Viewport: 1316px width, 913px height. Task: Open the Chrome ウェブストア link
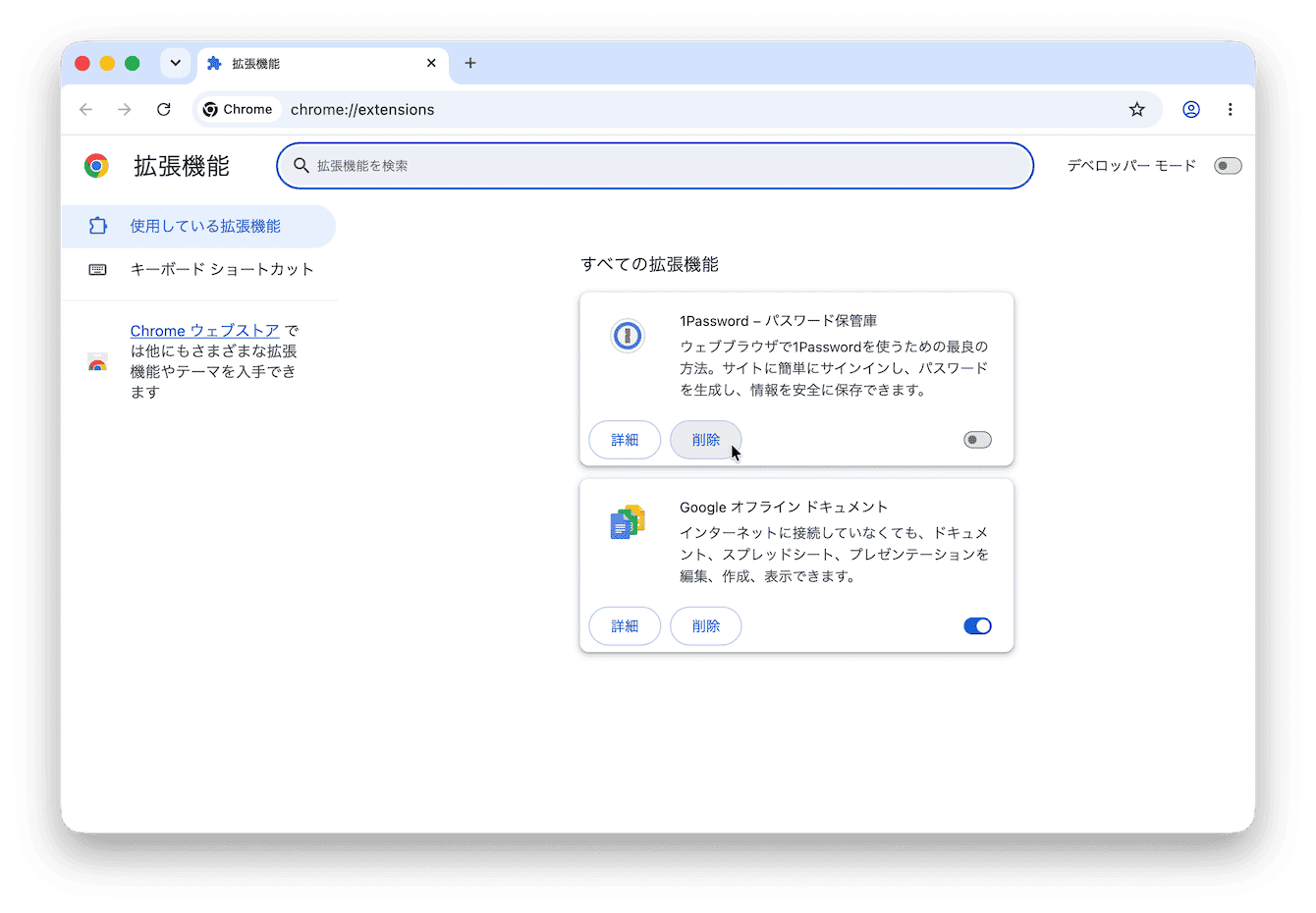point(204,331)
